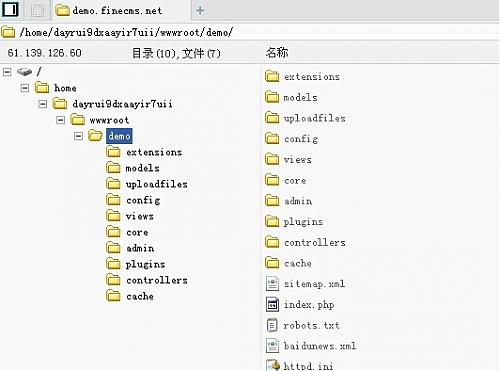Select the httpd.ini file name

click(x=309, y=366)
